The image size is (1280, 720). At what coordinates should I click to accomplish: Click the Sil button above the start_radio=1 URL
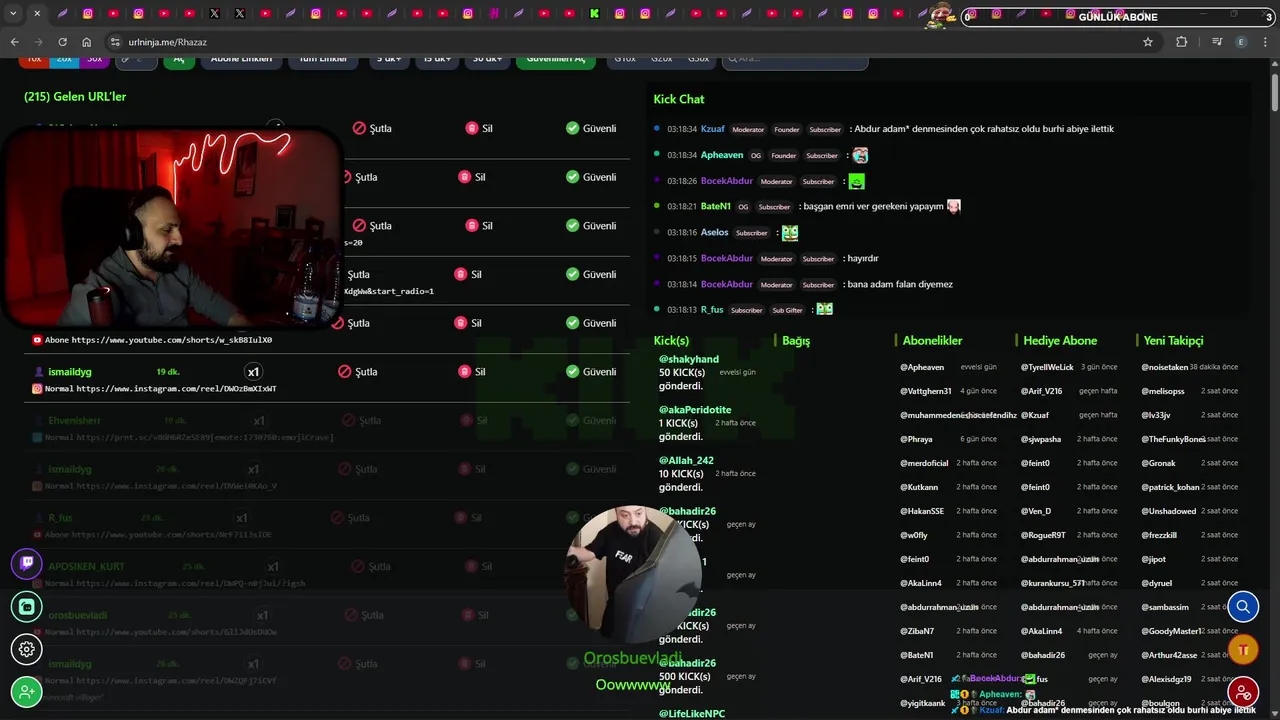click(x=470, y=274)
